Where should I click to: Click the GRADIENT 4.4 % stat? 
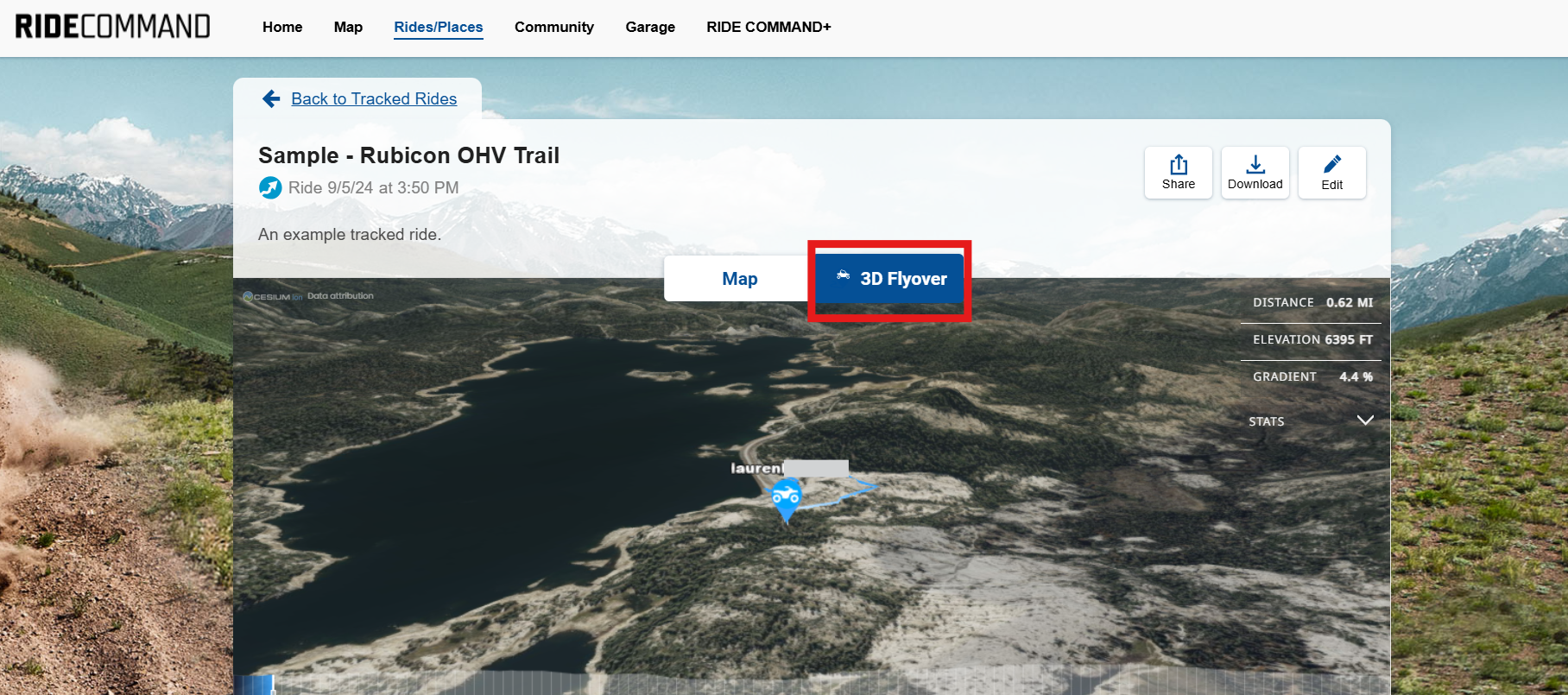coord(1312,377)
